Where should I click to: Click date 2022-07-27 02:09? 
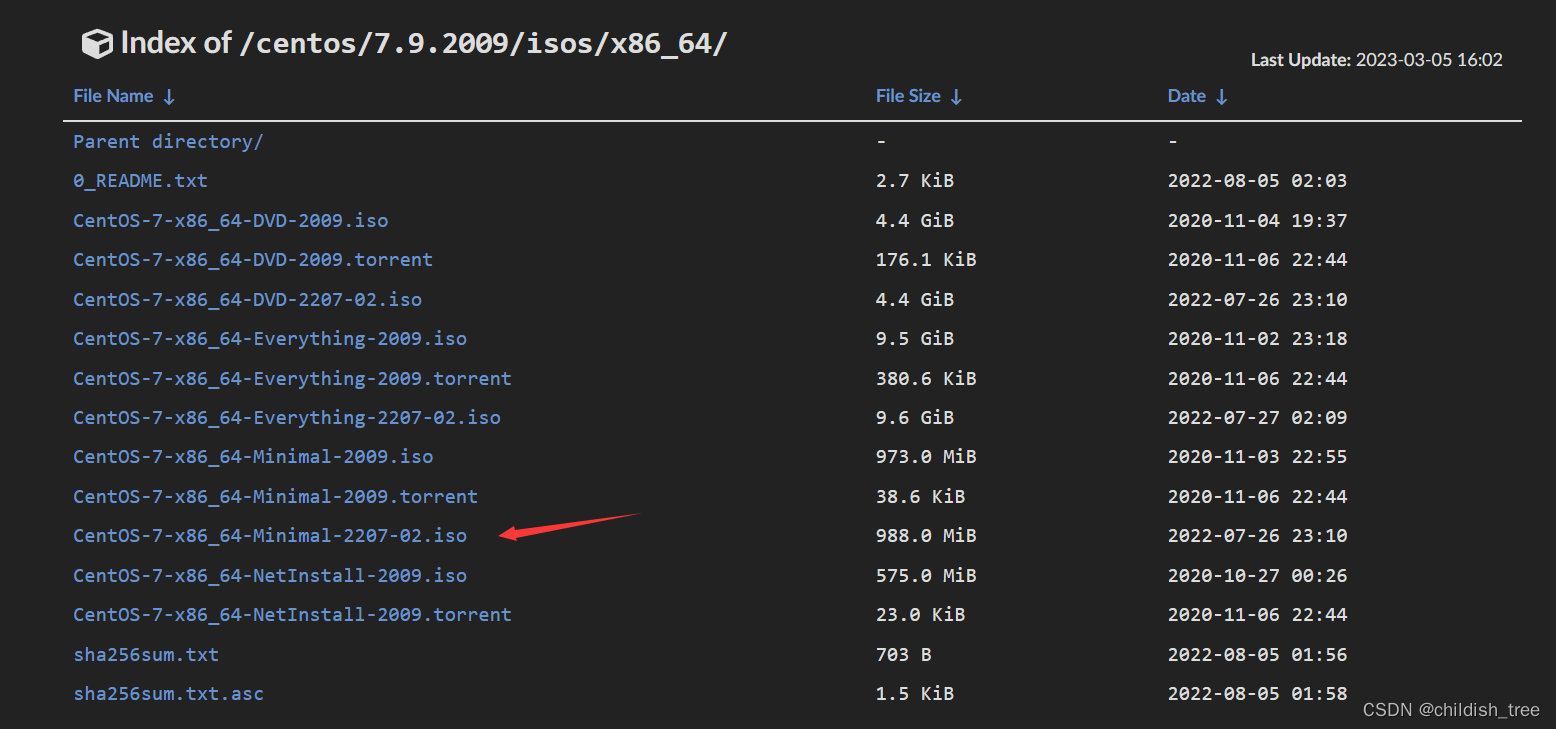(1257, 418)
